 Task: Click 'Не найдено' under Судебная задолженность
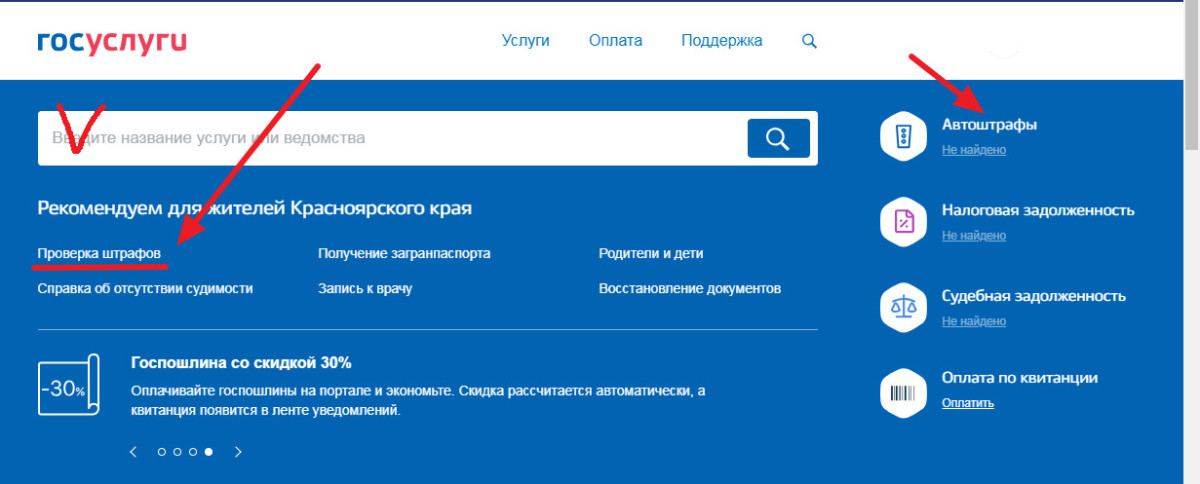tap(974, 321)
